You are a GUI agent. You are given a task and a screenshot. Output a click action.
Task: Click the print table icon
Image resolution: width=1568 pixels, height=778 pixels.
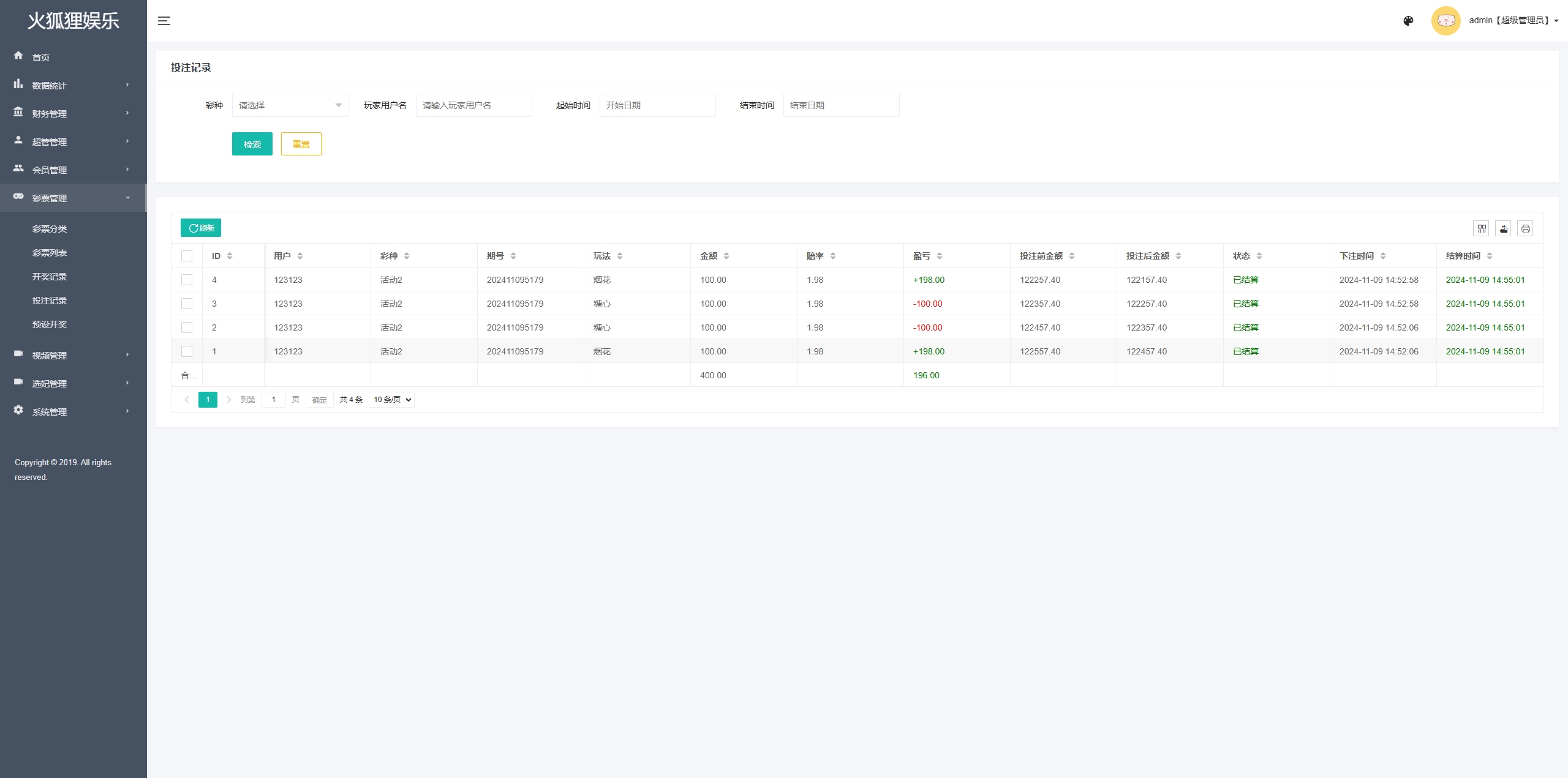tap(1525, 228)
